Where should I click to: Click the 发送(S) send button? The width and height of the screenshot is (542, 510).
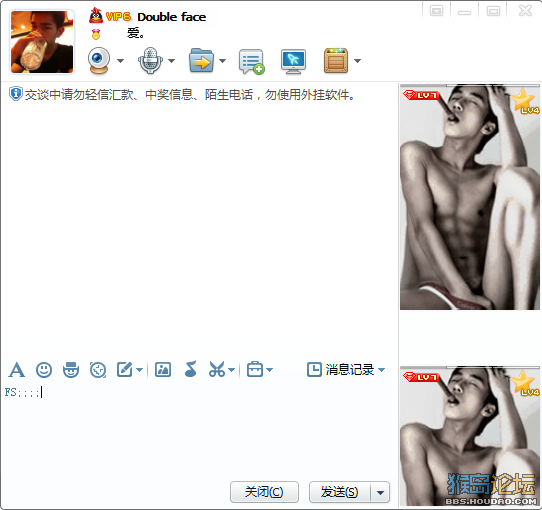pos(339,492)
